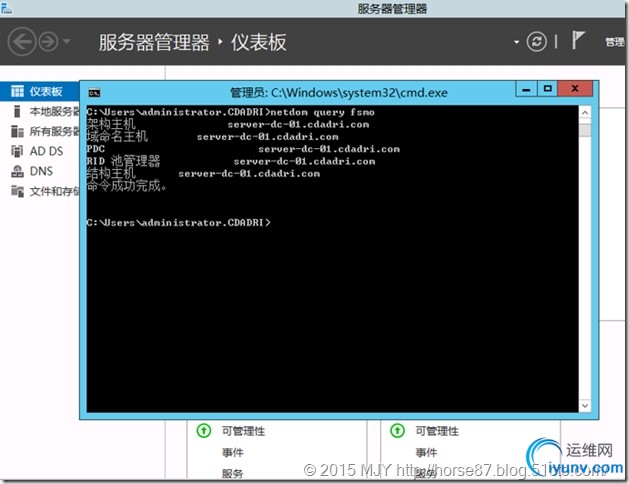Click the left tile's green 可管理性 status icon
The image size is (629, 484).
click(204, 431)
